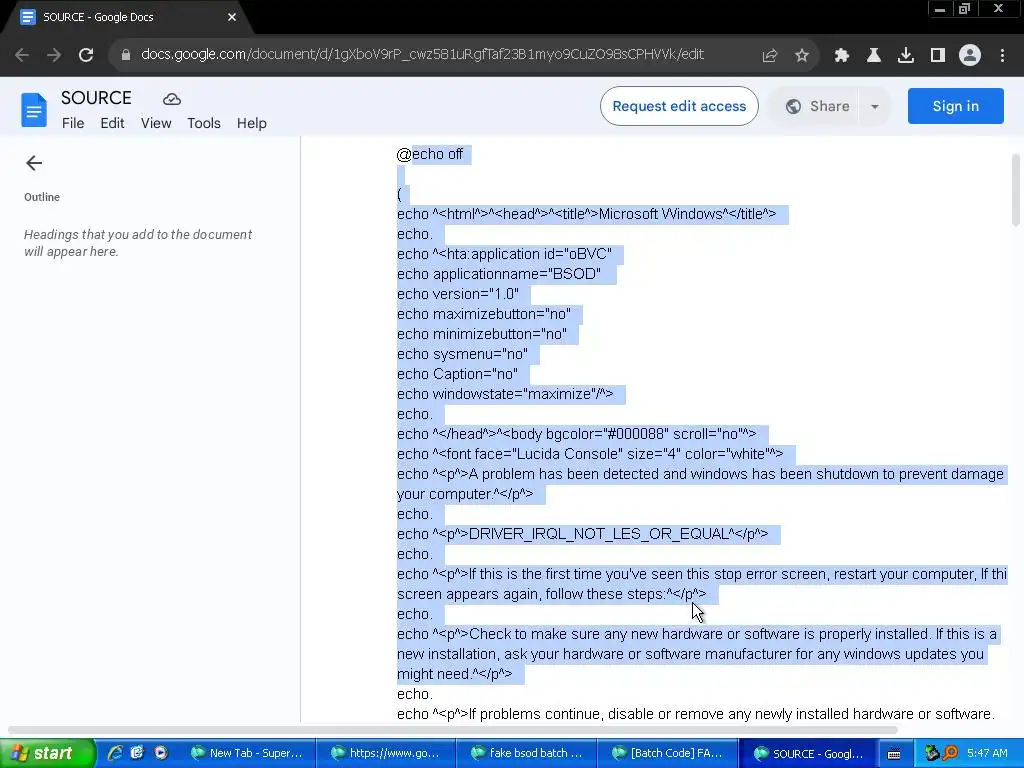Image resolution: width=1024 pixels, height=768 pixels.
Task: Click the SOURCE document title
Action: pyautogui.click(x=96, y=98)
